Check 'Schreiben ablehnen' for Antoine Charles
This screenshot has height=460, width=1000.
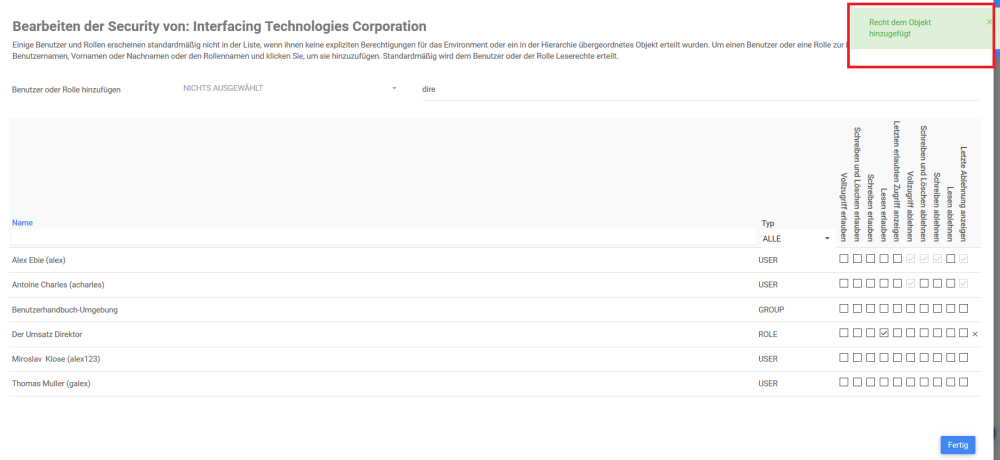tap(938, 283)
